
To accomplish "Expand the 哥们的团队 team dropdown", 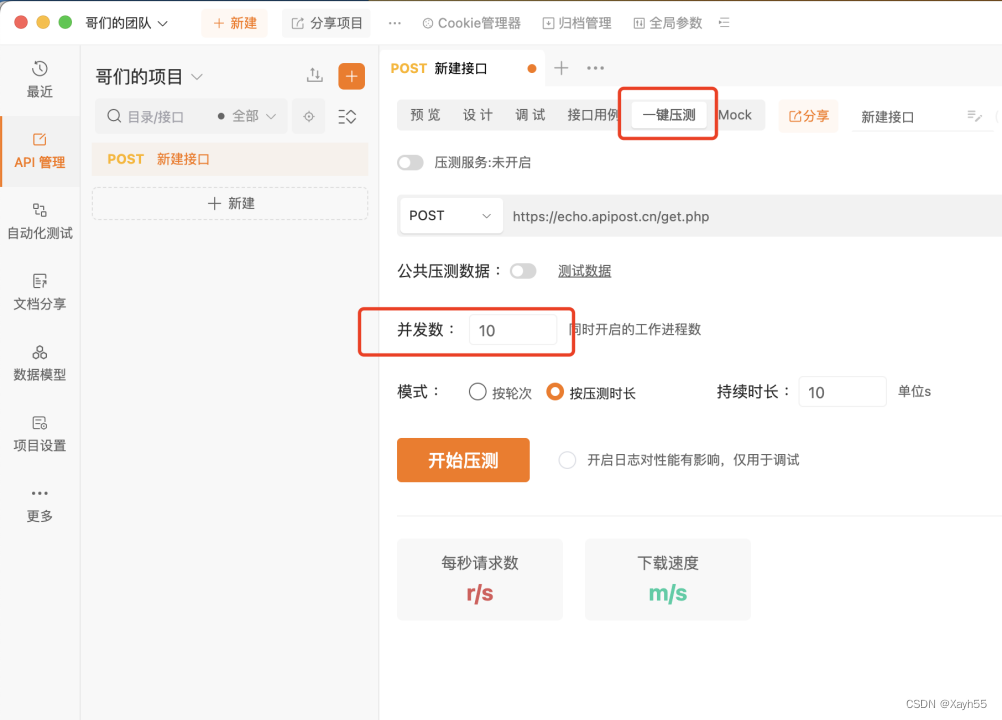I will pos(127,23).
